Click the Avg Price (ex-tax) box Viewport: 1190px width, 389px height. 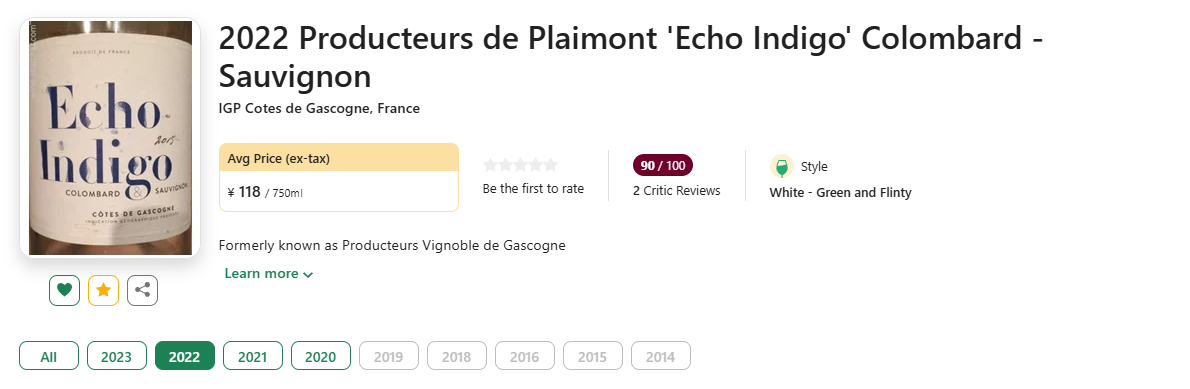338,177
